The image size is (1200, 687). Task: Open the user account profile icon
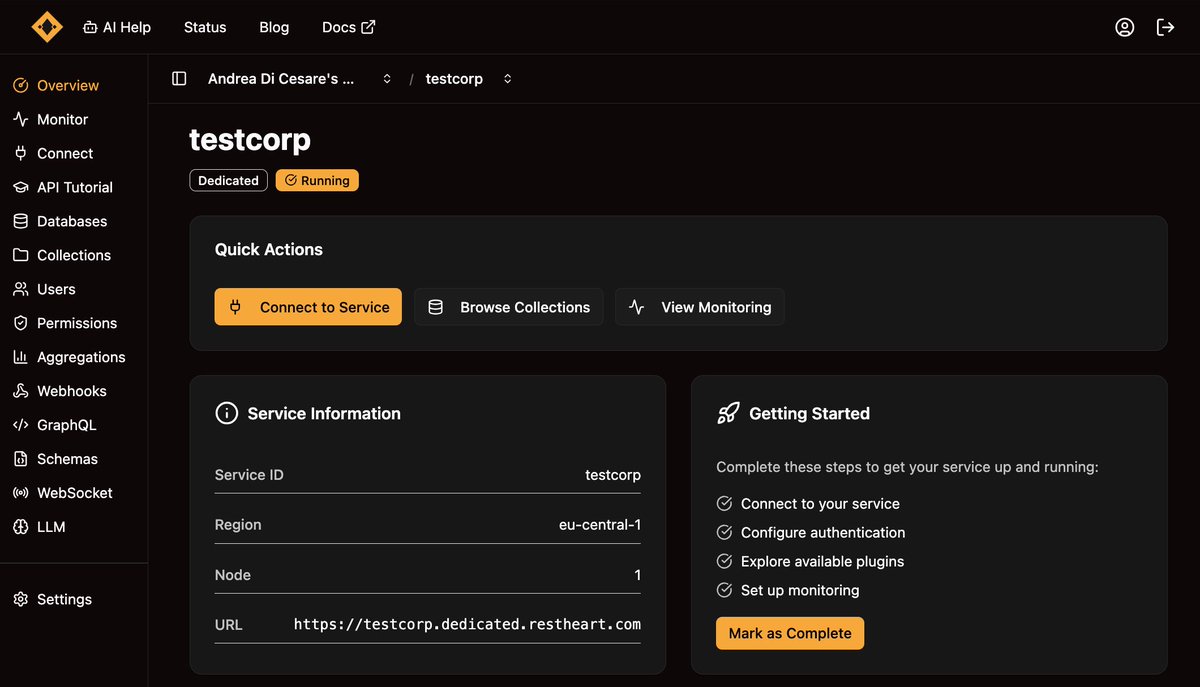[x=1125, y=27]
